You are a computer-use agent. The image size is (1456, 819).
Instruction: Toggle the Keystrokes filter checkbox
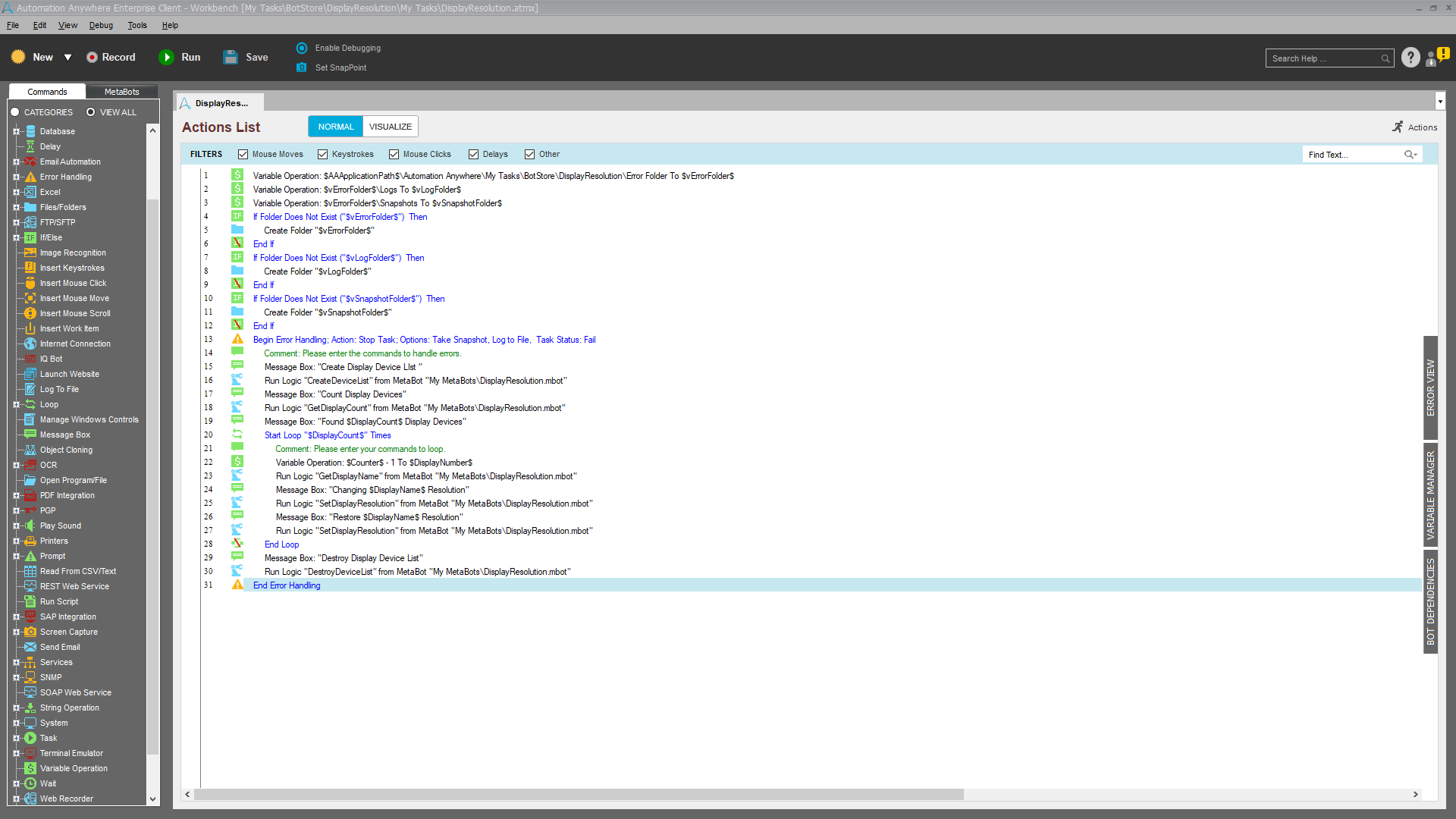click(x=323, y=155)
